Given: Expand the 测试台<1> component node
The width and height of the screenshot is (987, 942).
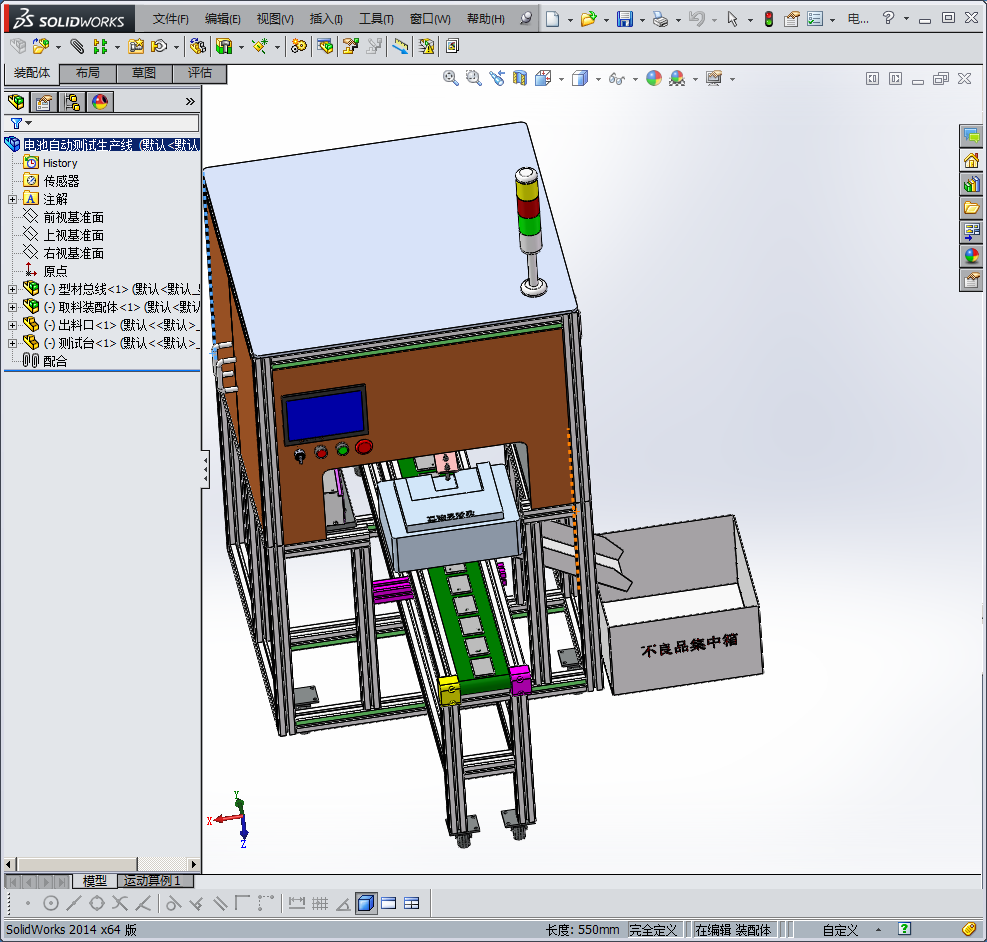Looking at the screenshot, I should (12, 343).
